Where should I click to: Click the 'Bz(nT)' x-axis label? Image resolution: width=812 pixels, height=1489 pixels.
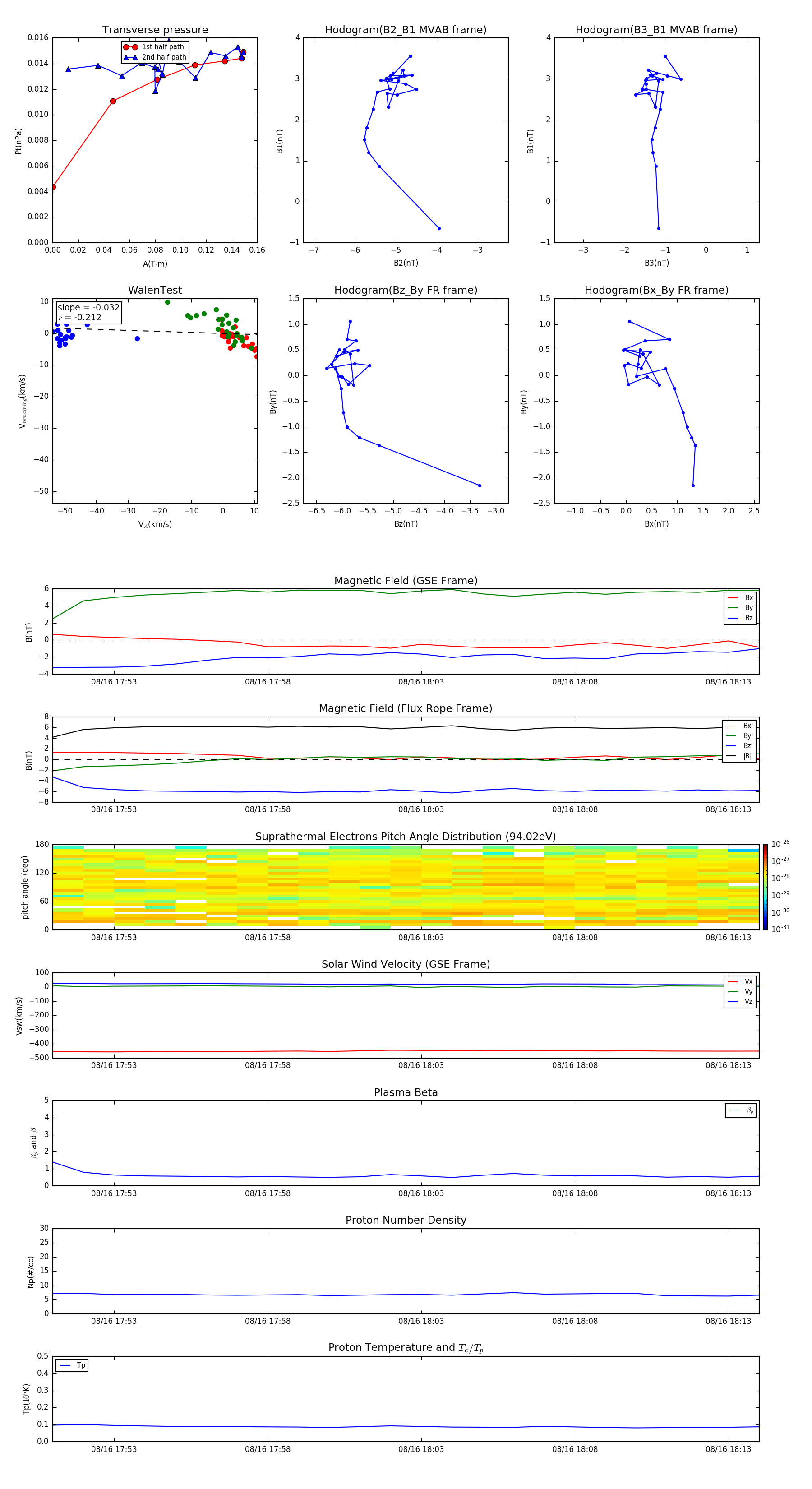(406, 524)
